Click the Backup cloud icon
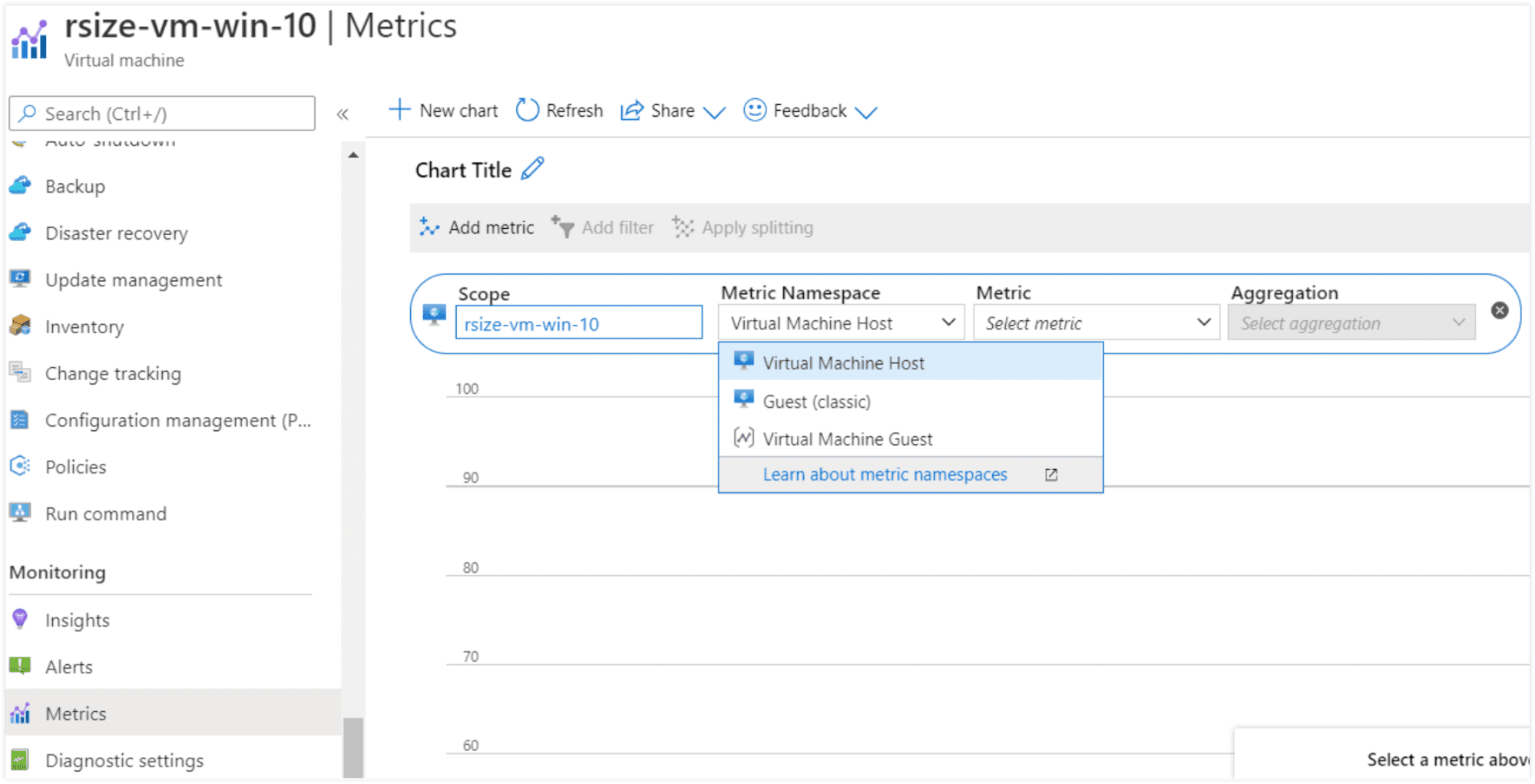 21,186
